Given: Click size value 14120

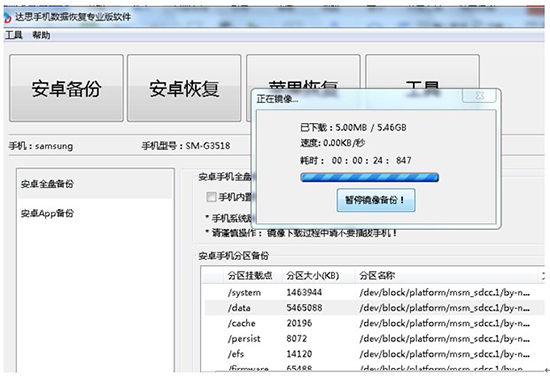Looking at the screenshot, I should click(299, 354).
